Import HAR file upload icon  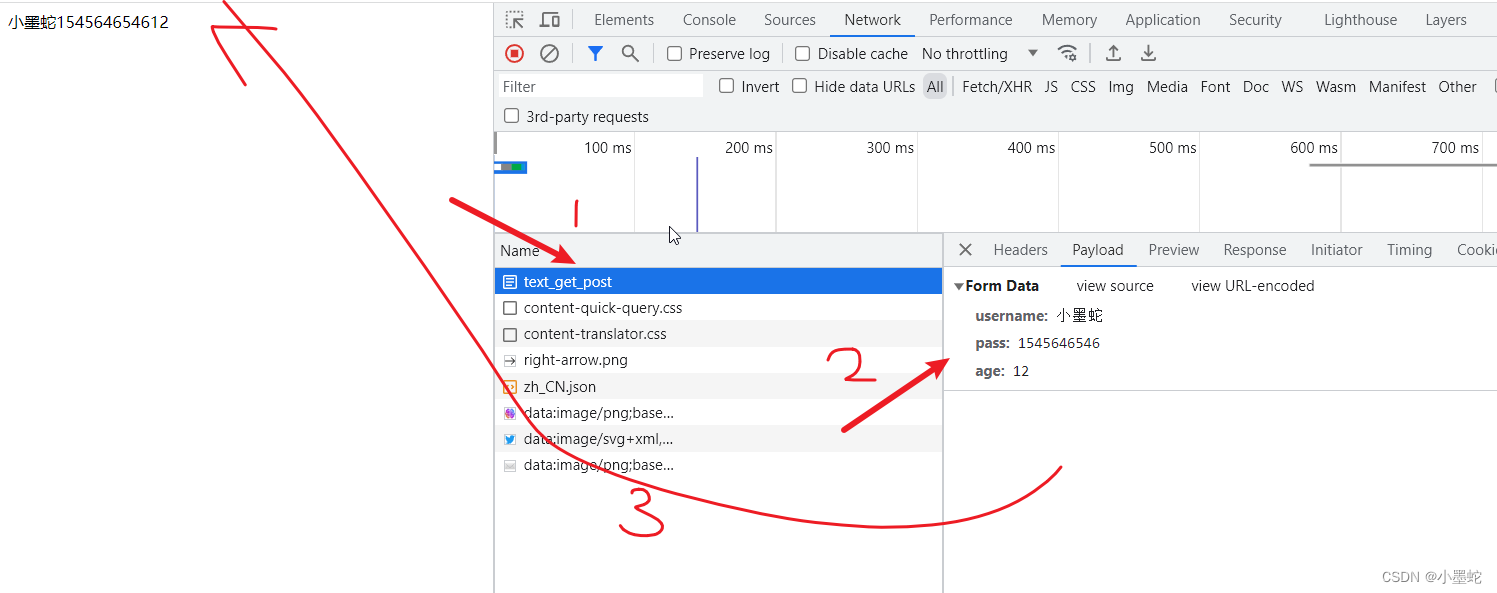tap(1113, 54)
